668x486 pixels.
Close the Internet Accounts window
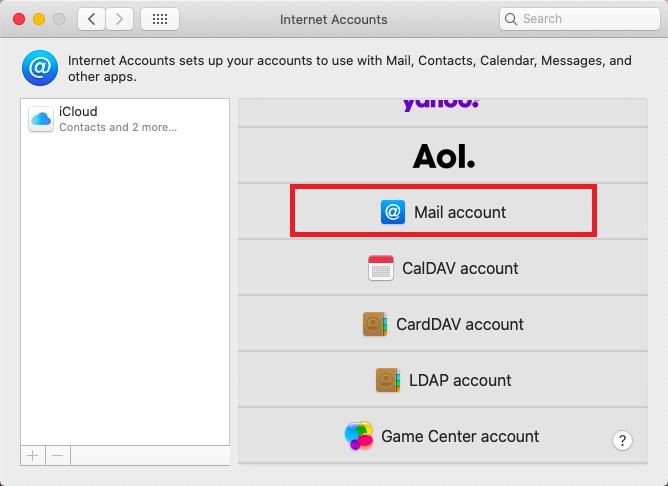(19, 19)
